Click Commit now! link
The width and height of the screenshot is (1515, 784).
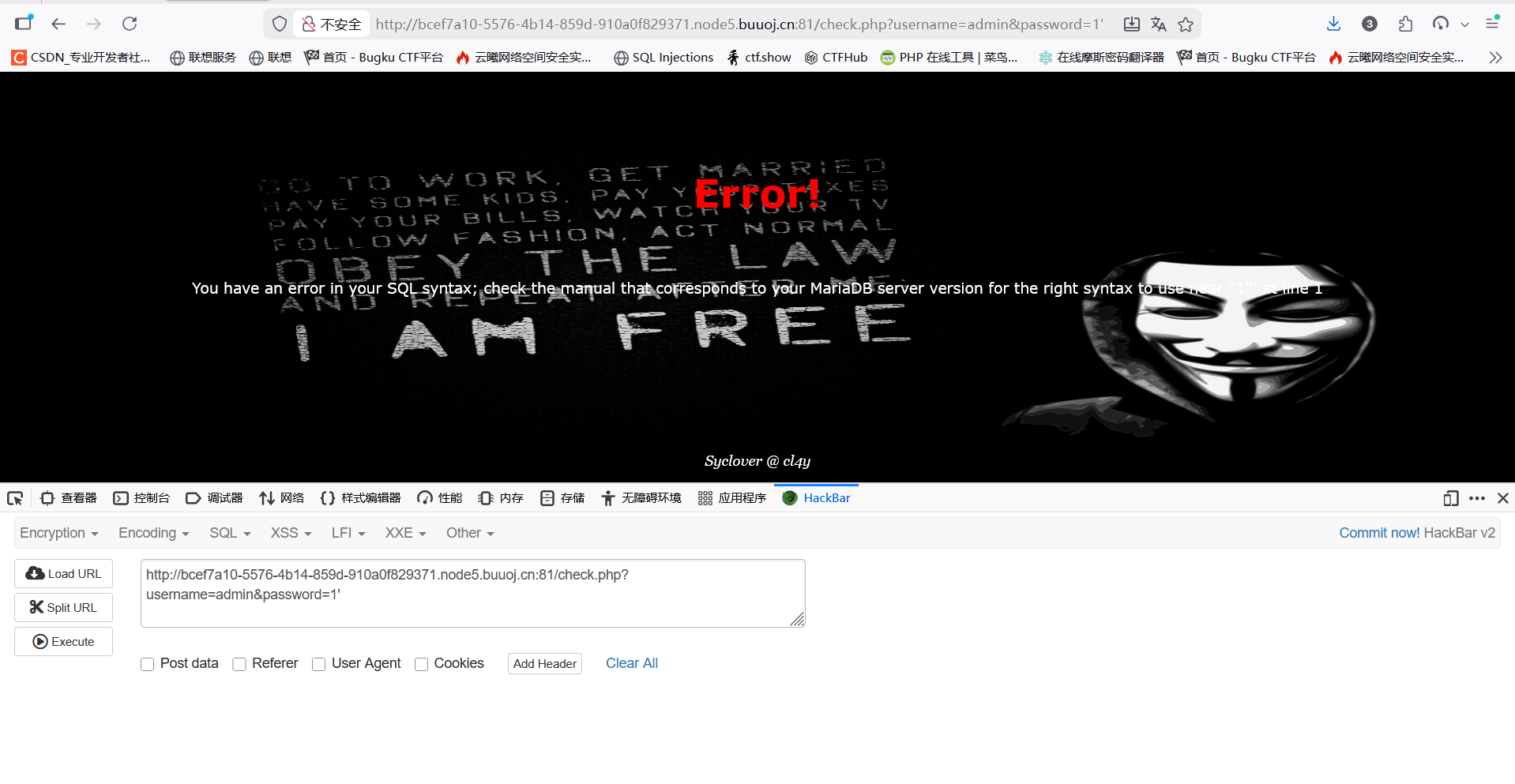click(1379, 533)
